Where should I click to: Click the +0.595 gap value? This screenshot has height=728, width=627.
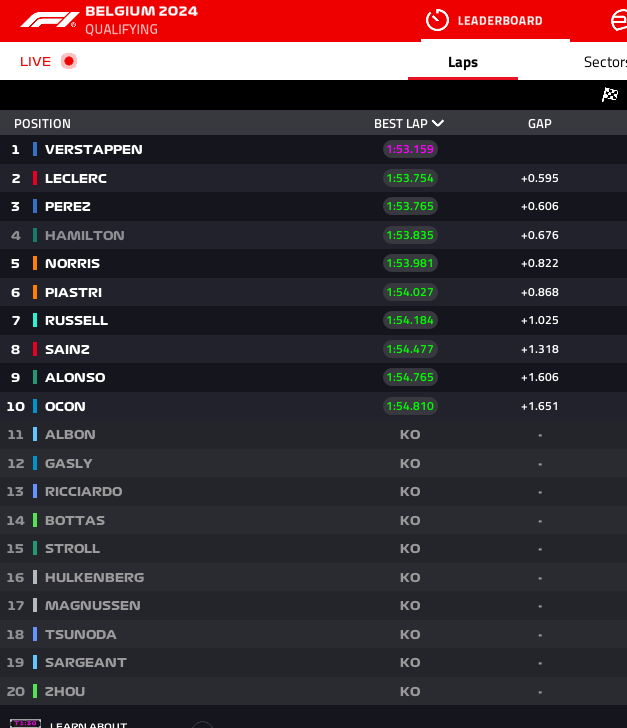(540, 178)
